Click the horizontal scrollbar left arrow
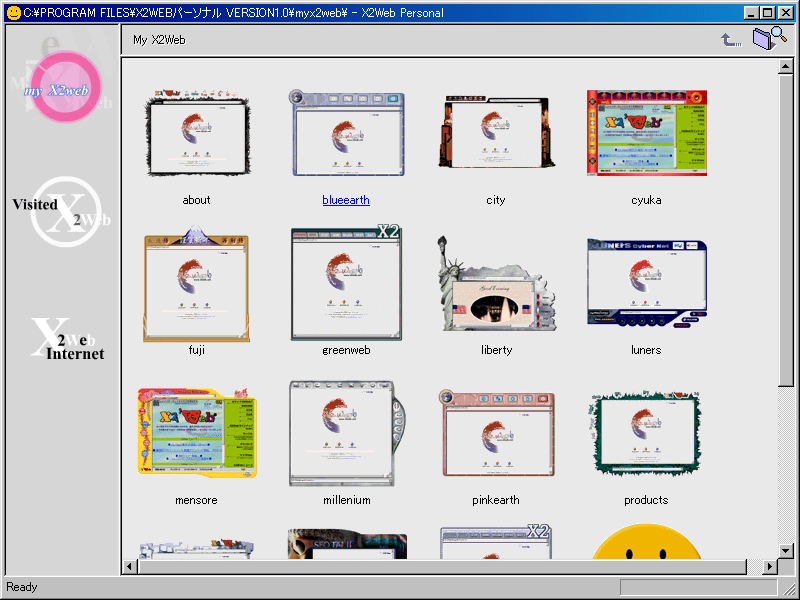The height and width of the screenshot is (600, 800). 130,566
